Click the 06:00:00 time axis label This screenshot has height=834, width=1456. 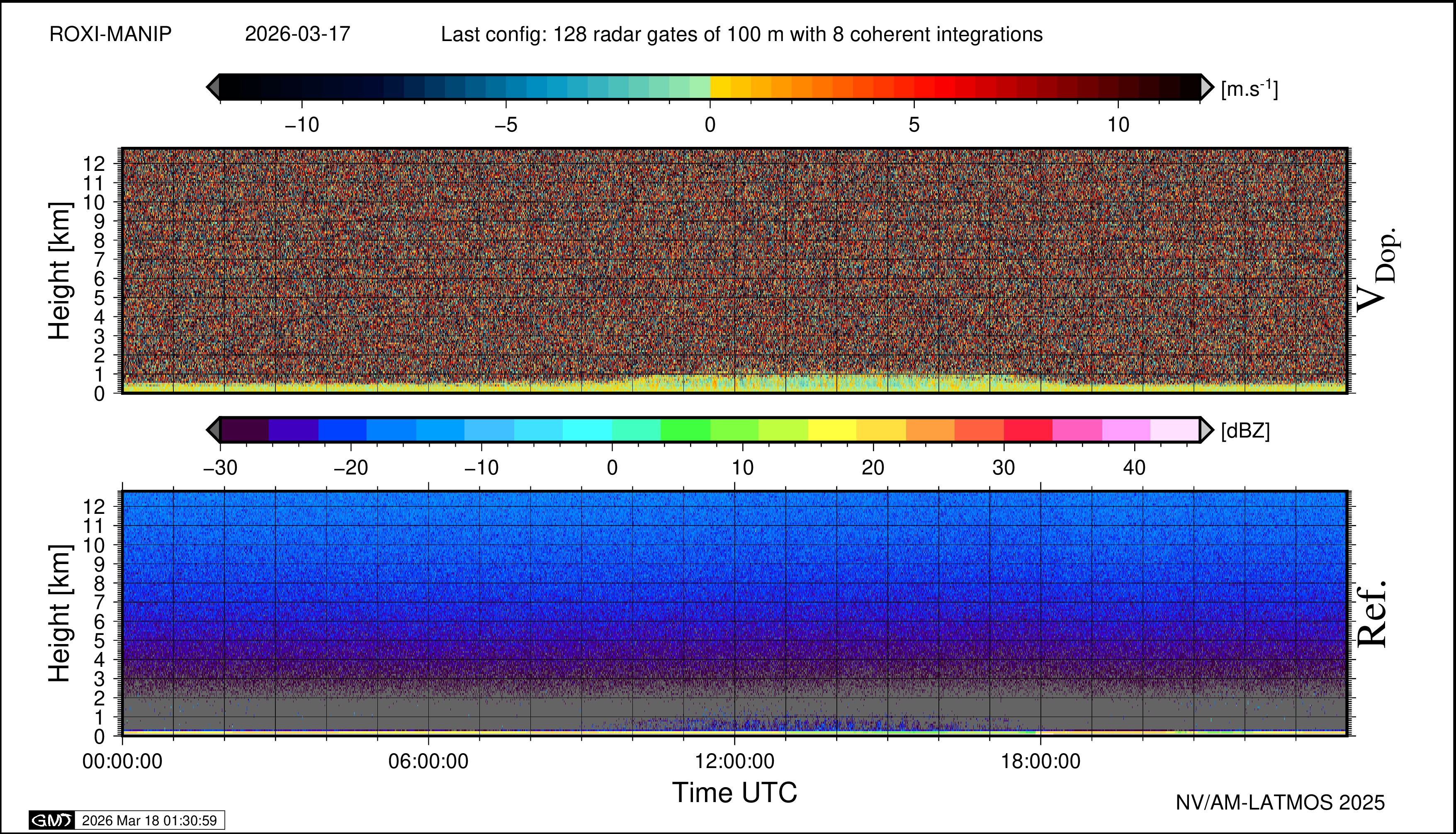(428, 761)
